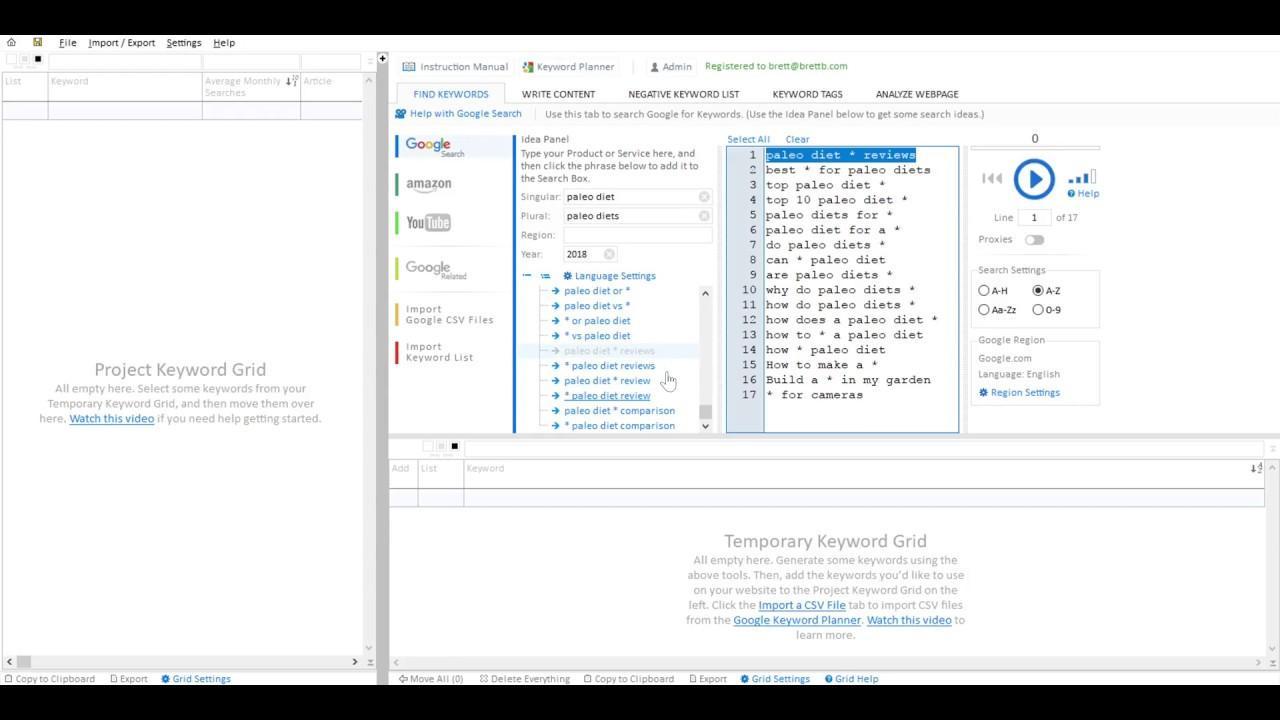Image resolution: width=1280 pixels, height=720 pixels.
Task: Click Grid Settings under the Project Keyword Grid
Action: pyautogui.click(x=195, y=679)
